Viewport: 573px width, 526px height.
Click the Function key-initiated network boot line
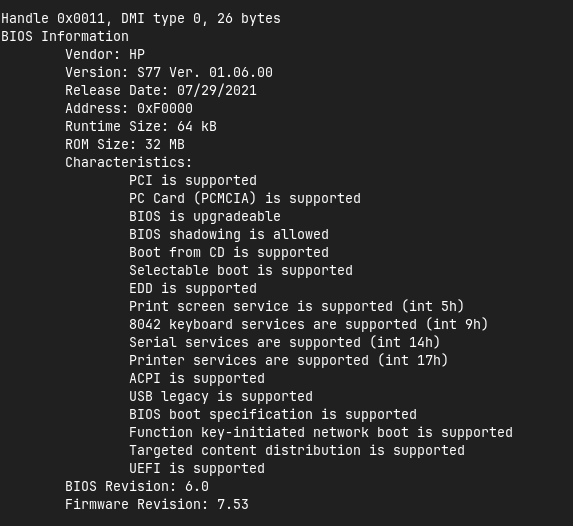(321, 432)
